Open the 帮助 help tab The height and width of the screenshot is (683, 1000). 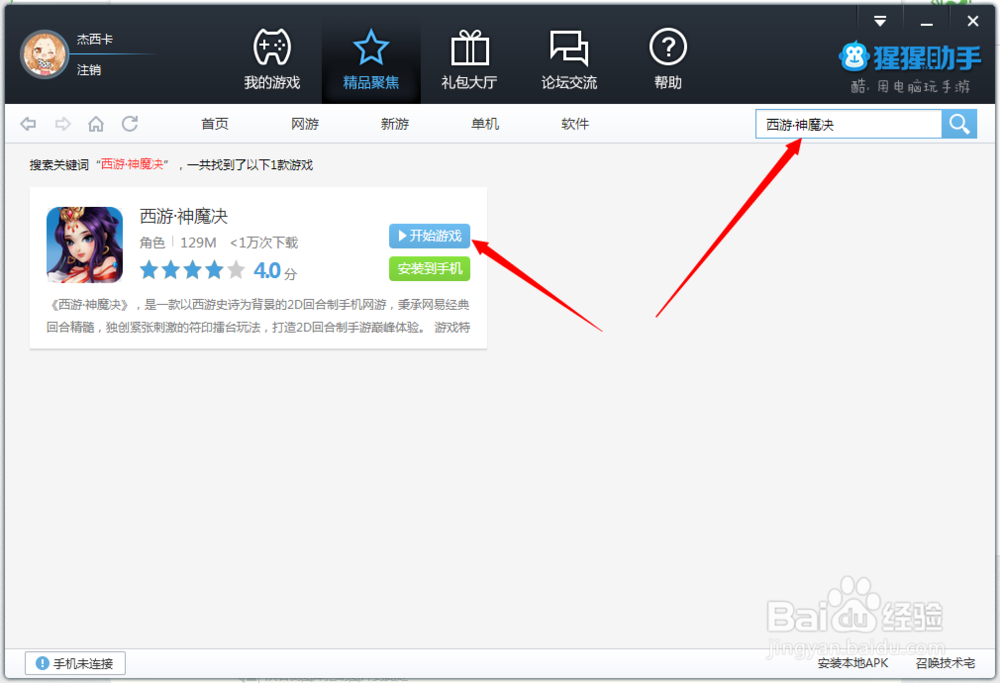point(668,59)
